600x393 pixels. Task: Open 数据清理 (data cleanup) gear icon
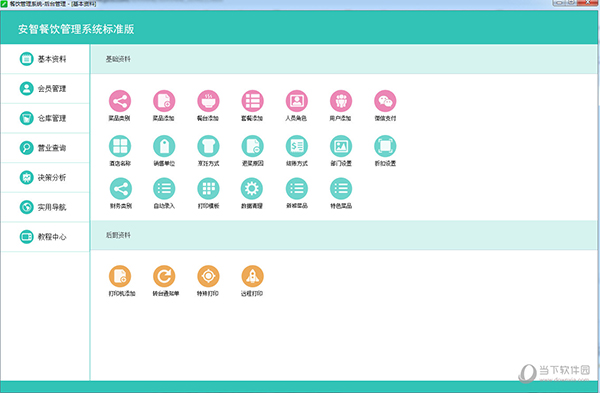tap(252, 189)
